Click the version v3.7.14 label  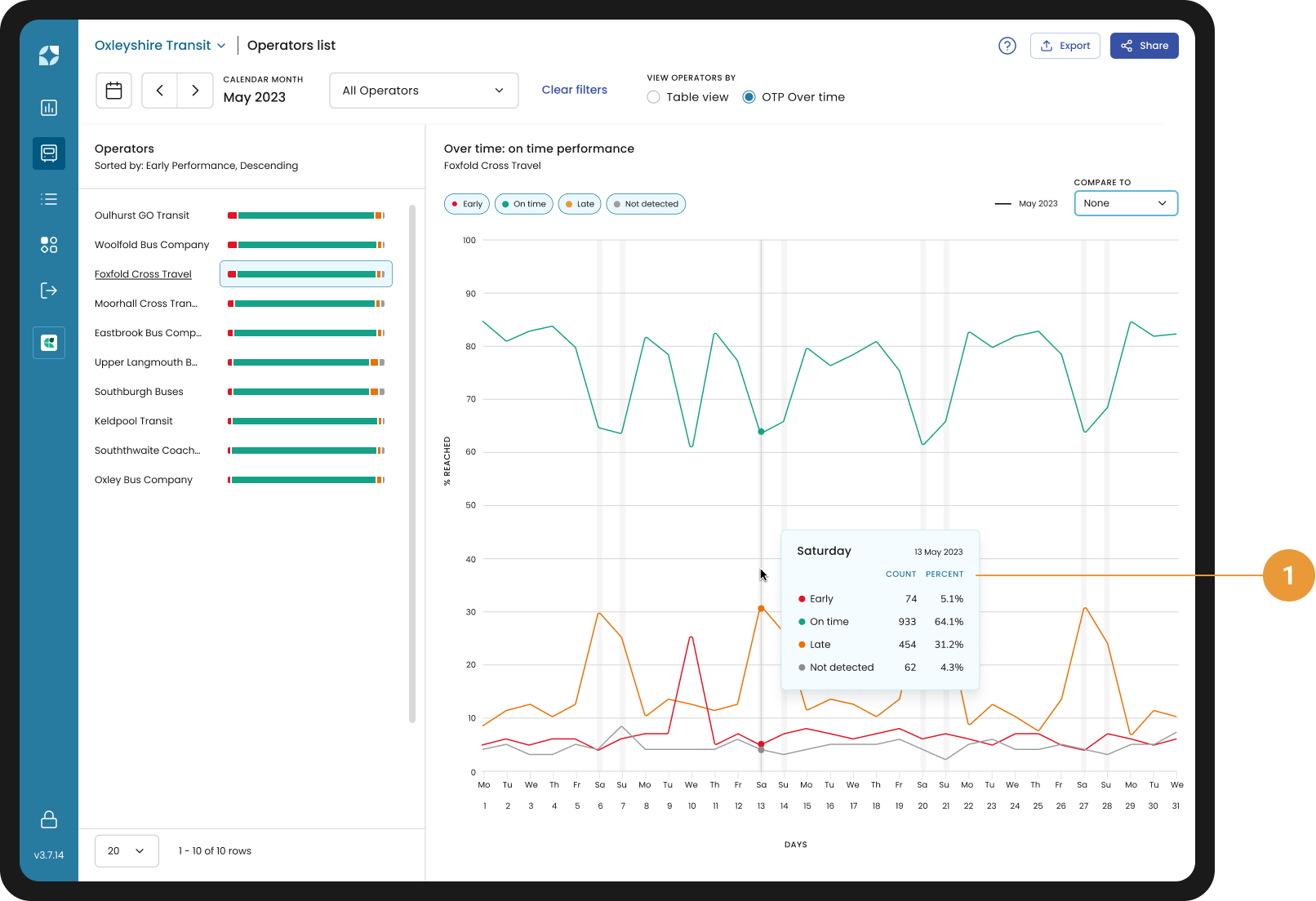coord(49,855)
